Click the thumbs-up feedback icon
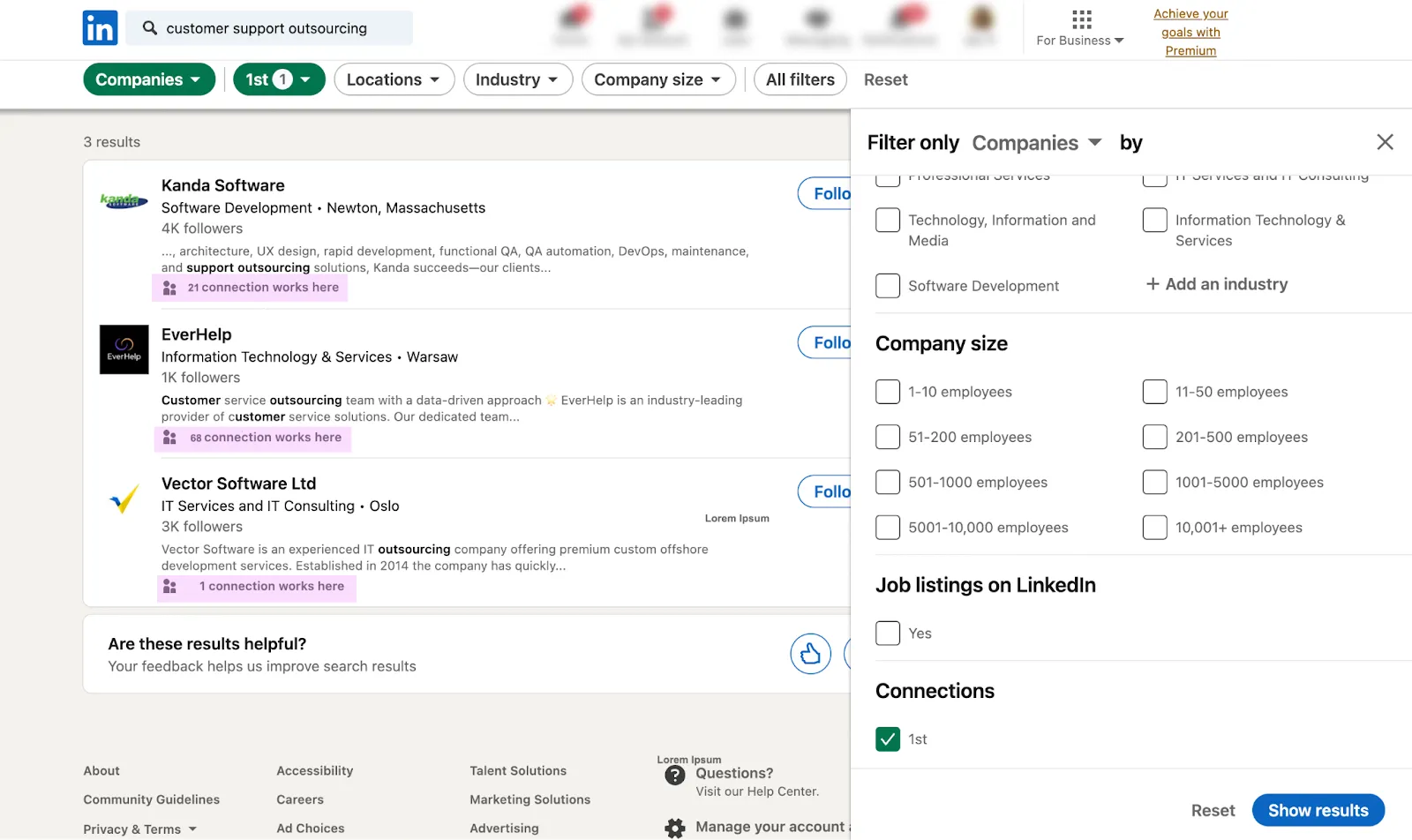The width and height of the screenshot is (1412, 840). pos(810,654)
